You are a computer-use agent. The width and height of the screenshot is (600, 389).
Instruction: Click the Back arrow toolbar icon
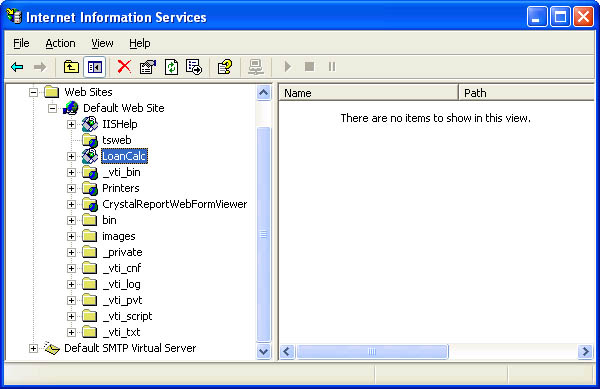point(17,67)
